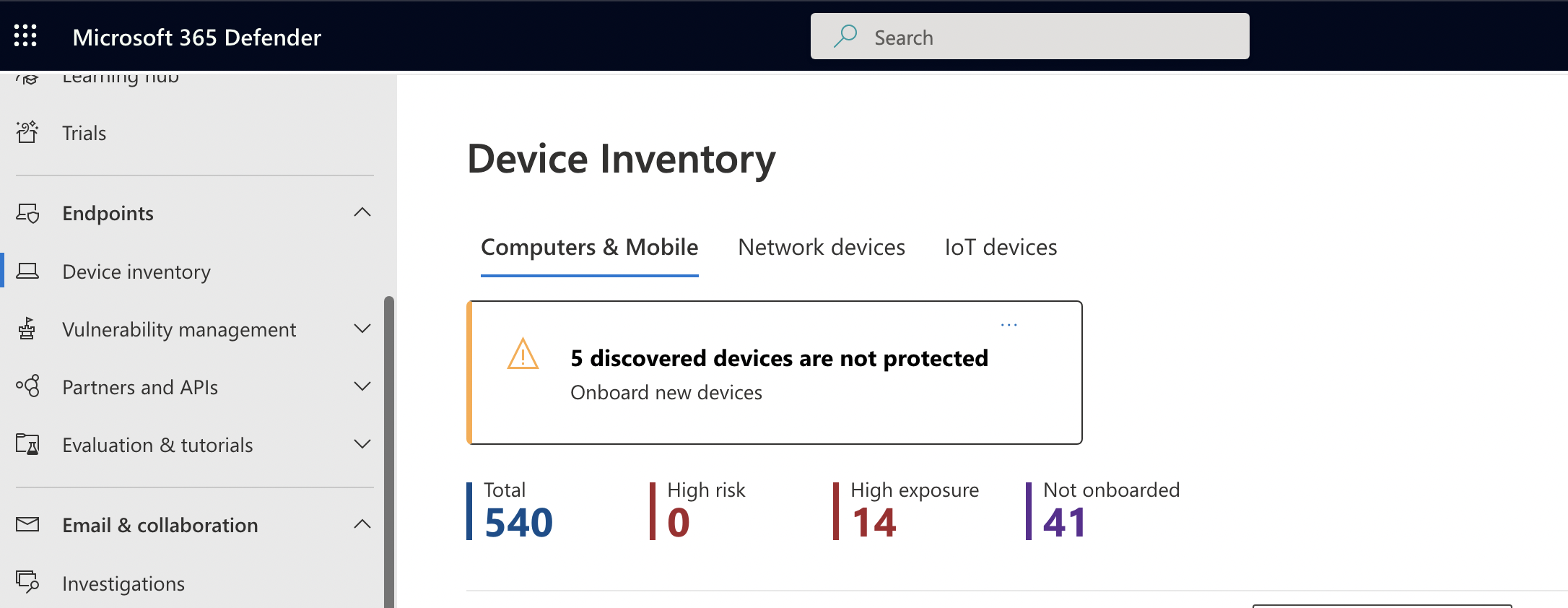Open the alert card more options ellipsis
The image size is (1568, 608).
point(1009,325)
